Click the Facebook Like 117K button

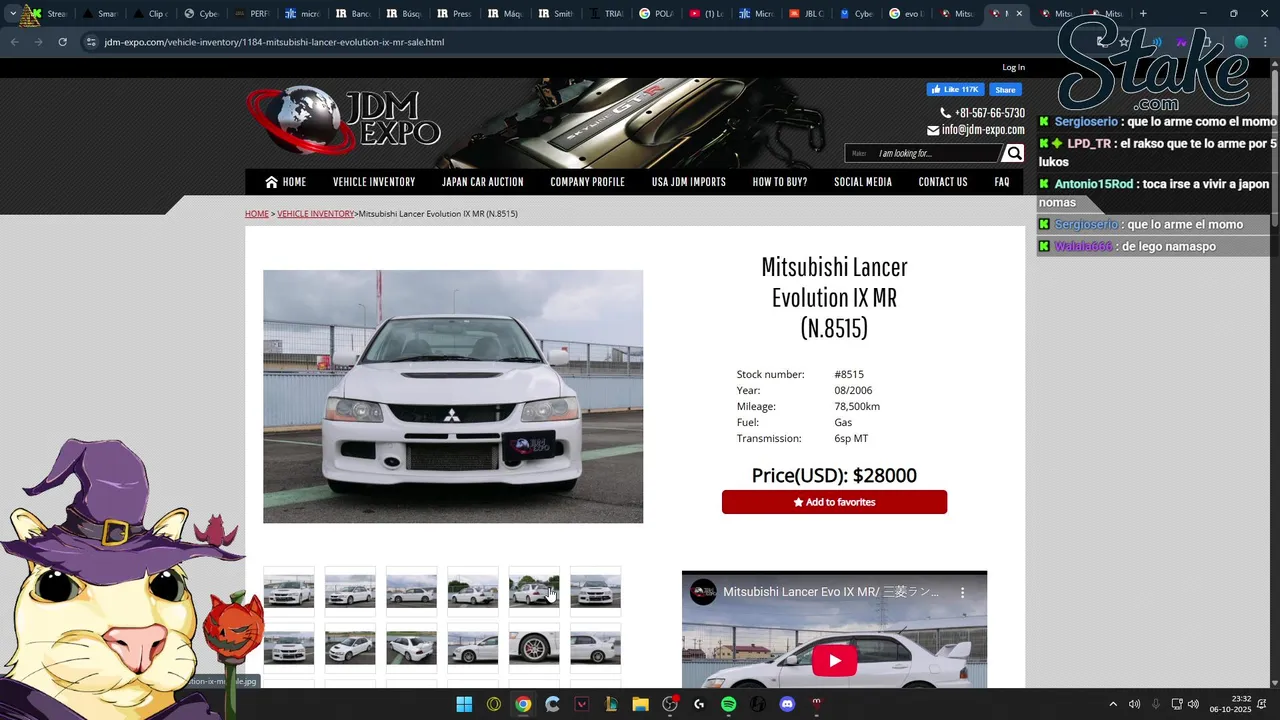956,89
